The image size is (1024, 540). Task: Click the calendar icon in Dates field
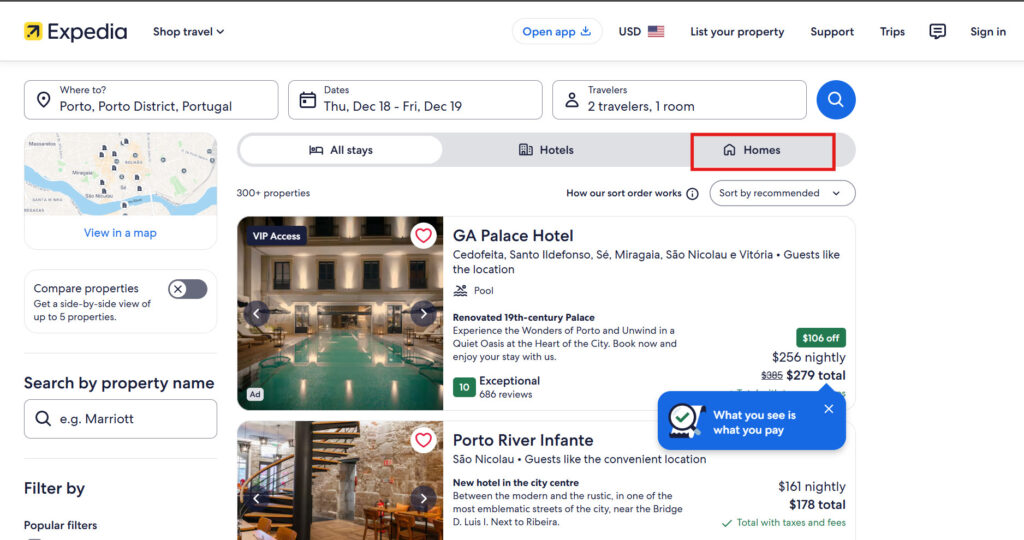(308, 100)
